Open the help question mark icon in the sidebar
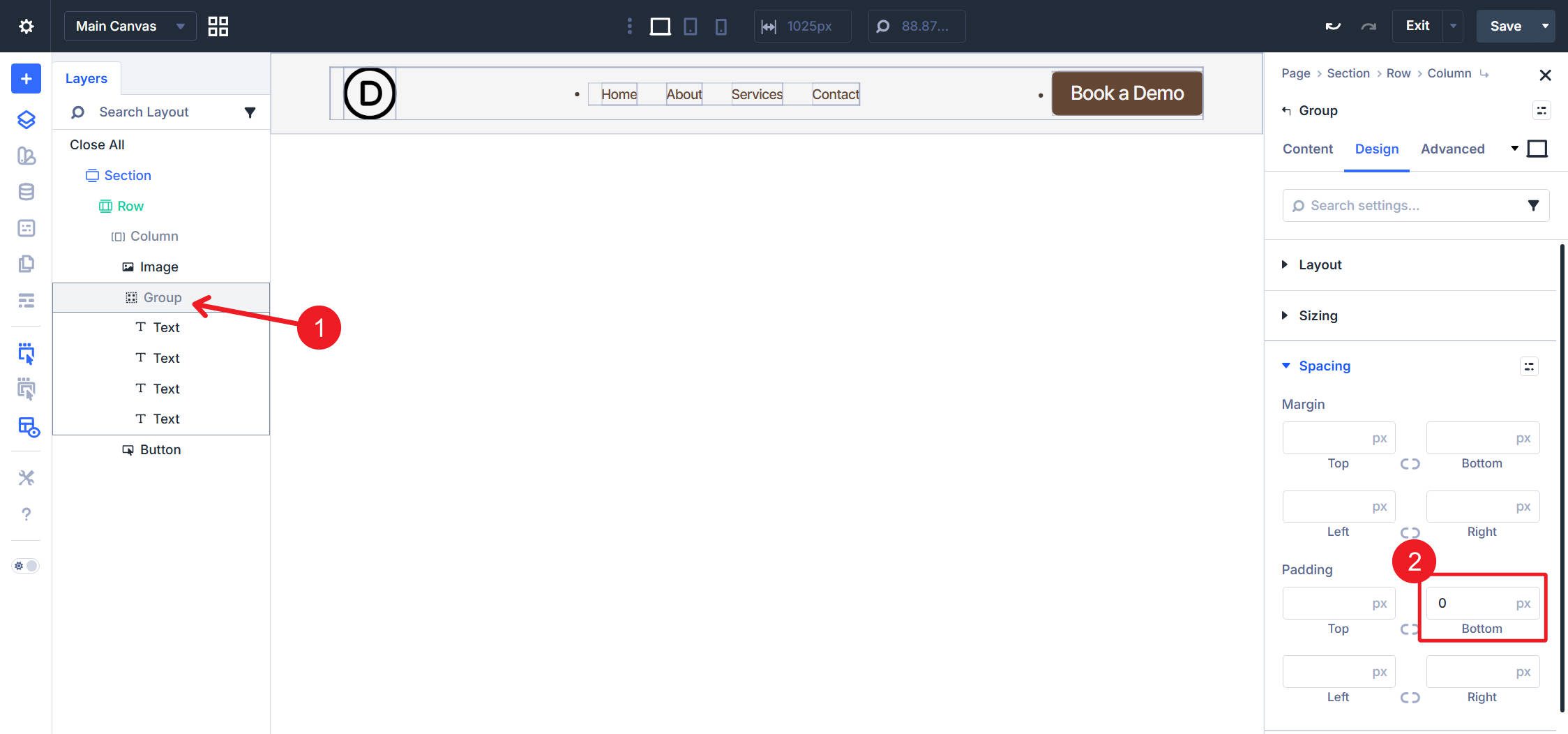The width and height of the screenshot is (1568, 734). pyautogui.click(x=26, y=514)
